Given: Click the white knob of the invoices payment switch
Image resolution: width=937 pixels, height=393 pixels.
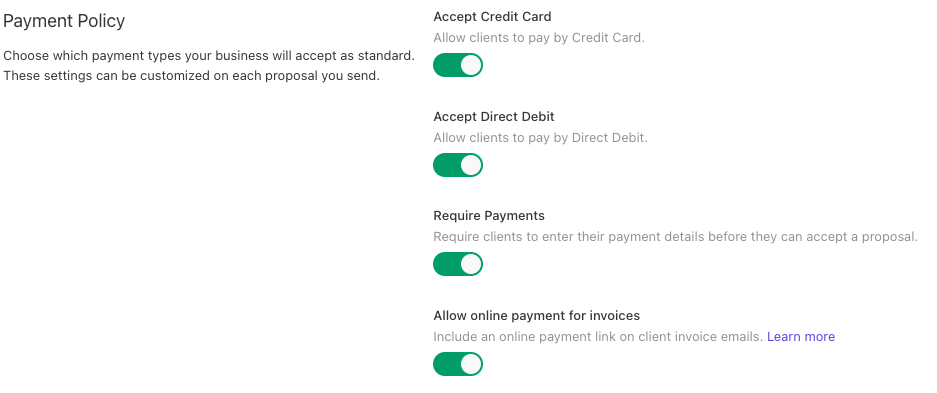Looking at the screenshot, I should pyautogui.click(x=471, y=364).
